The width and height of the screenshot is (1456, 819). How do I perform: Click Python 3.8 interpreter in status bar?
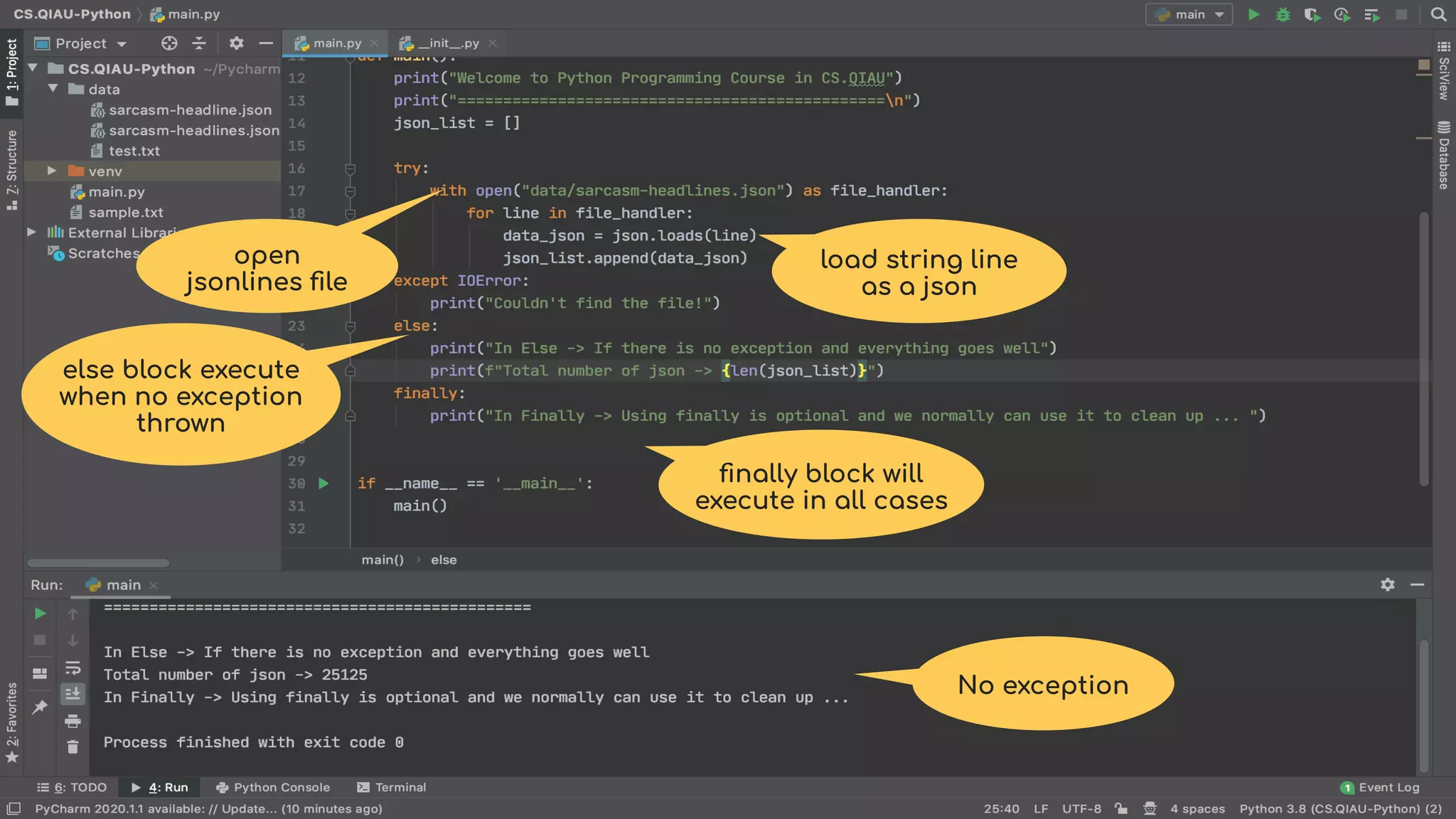point(1340,808)
